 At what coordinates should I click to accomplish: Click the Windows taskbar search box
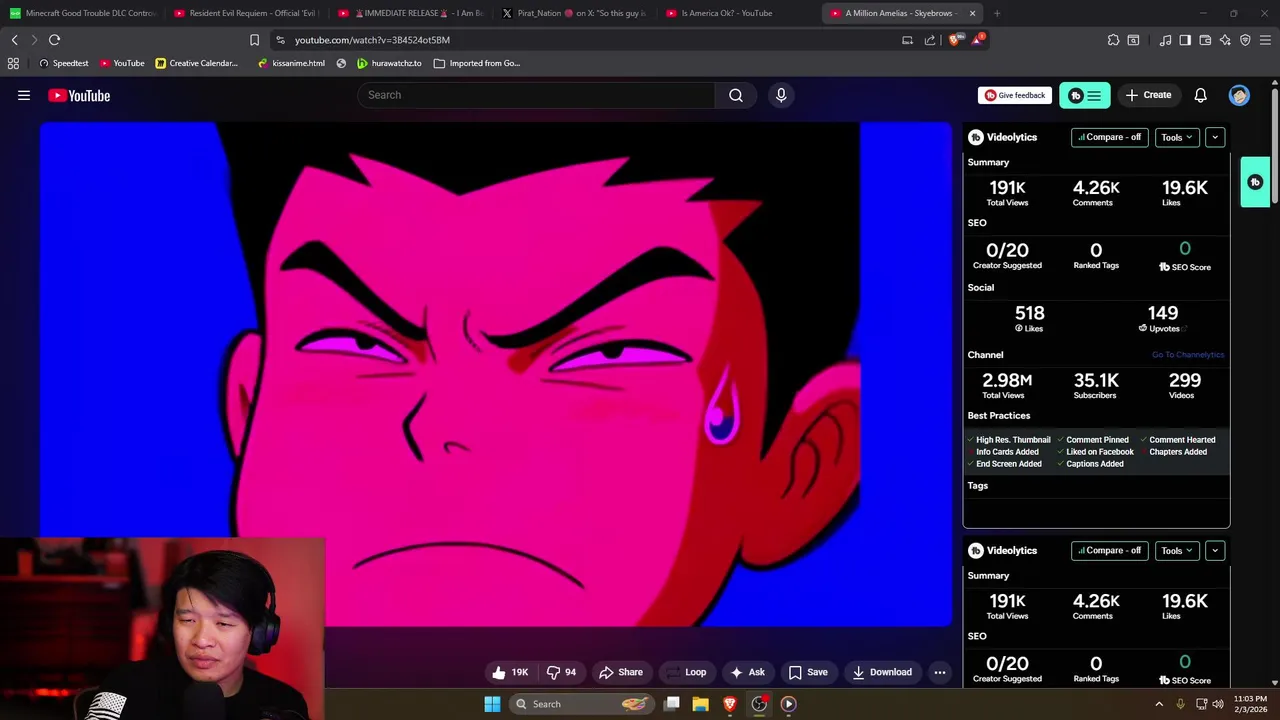(583, 704)
